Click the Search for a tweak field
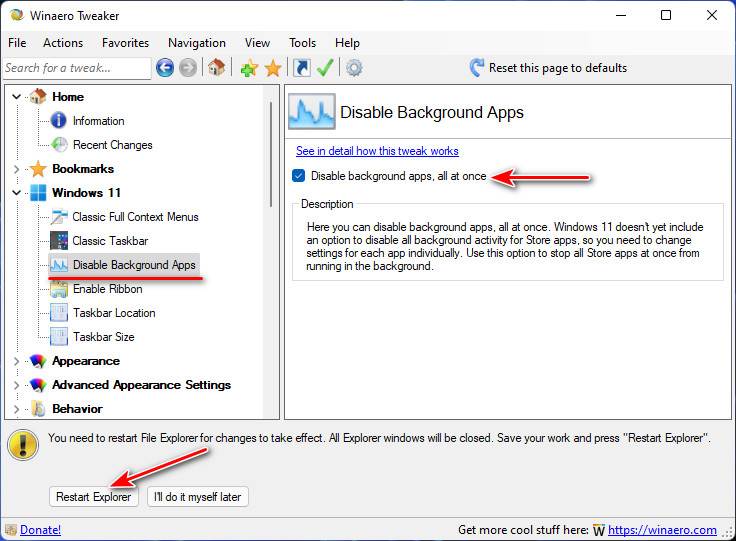The width and height of the screenshot is (736, 541). point(77,68)
